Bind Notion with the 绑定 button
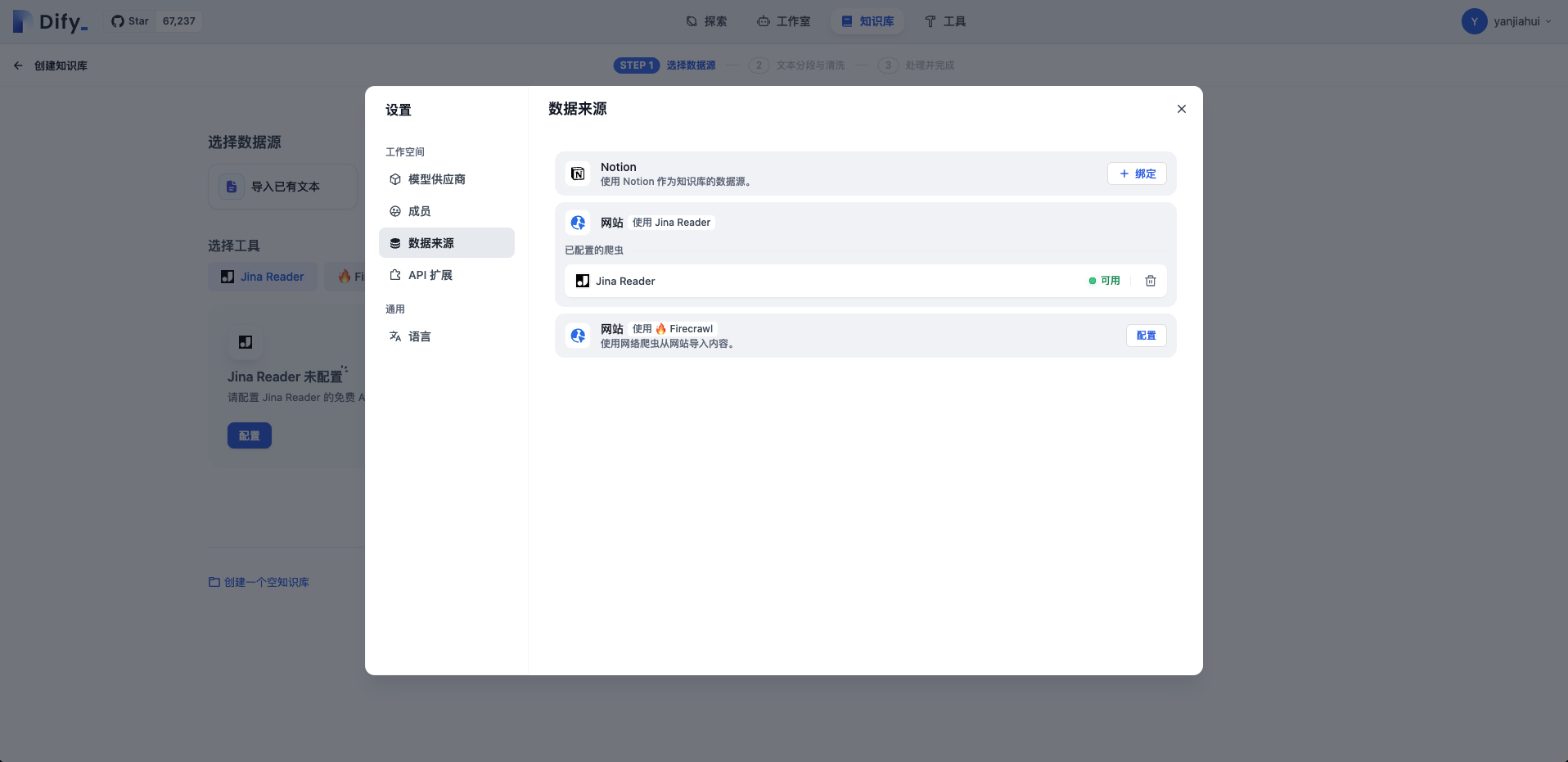This screenshot has height=762, width=1568. tap(1137, 174)
